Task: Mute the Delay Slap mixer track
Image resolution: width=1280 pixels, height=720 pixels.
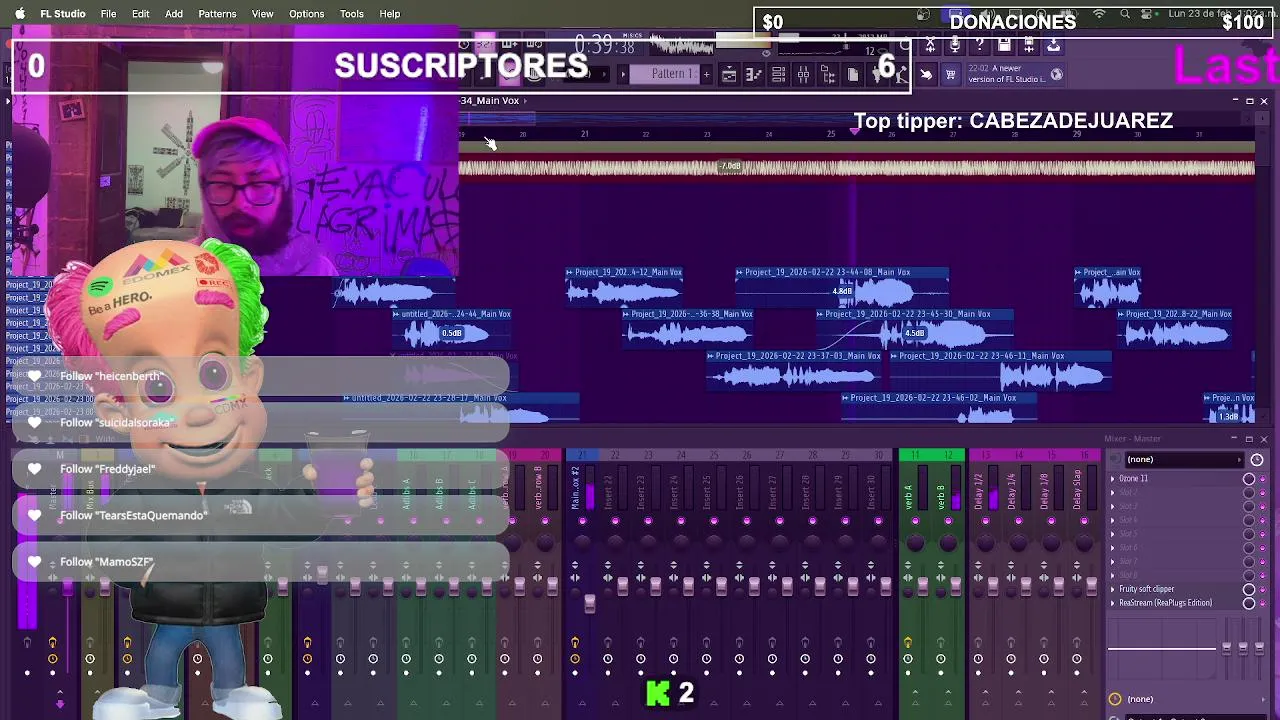Action: (1084, 521)
